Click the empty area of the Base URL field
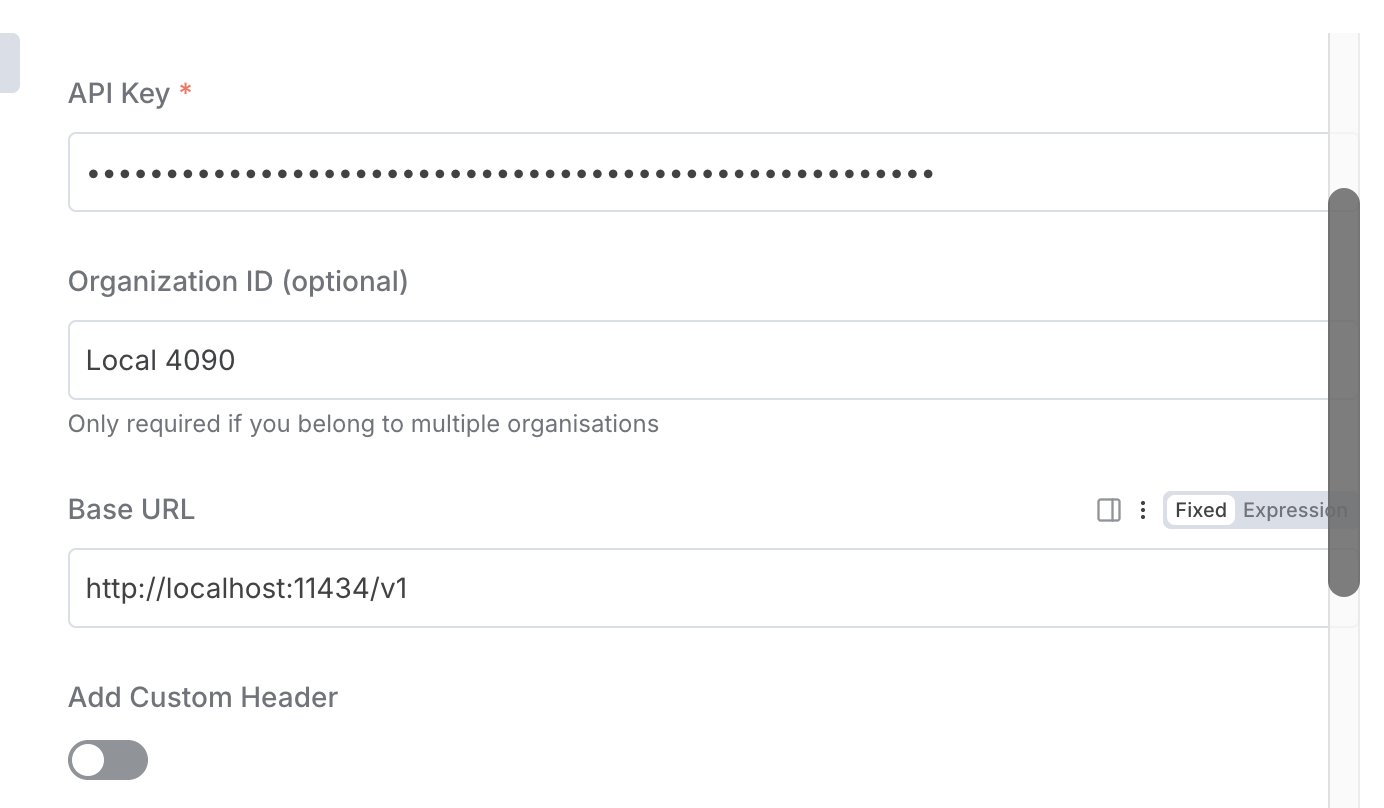Screen dimensions: 1384x808 click(x=850, y=588)
